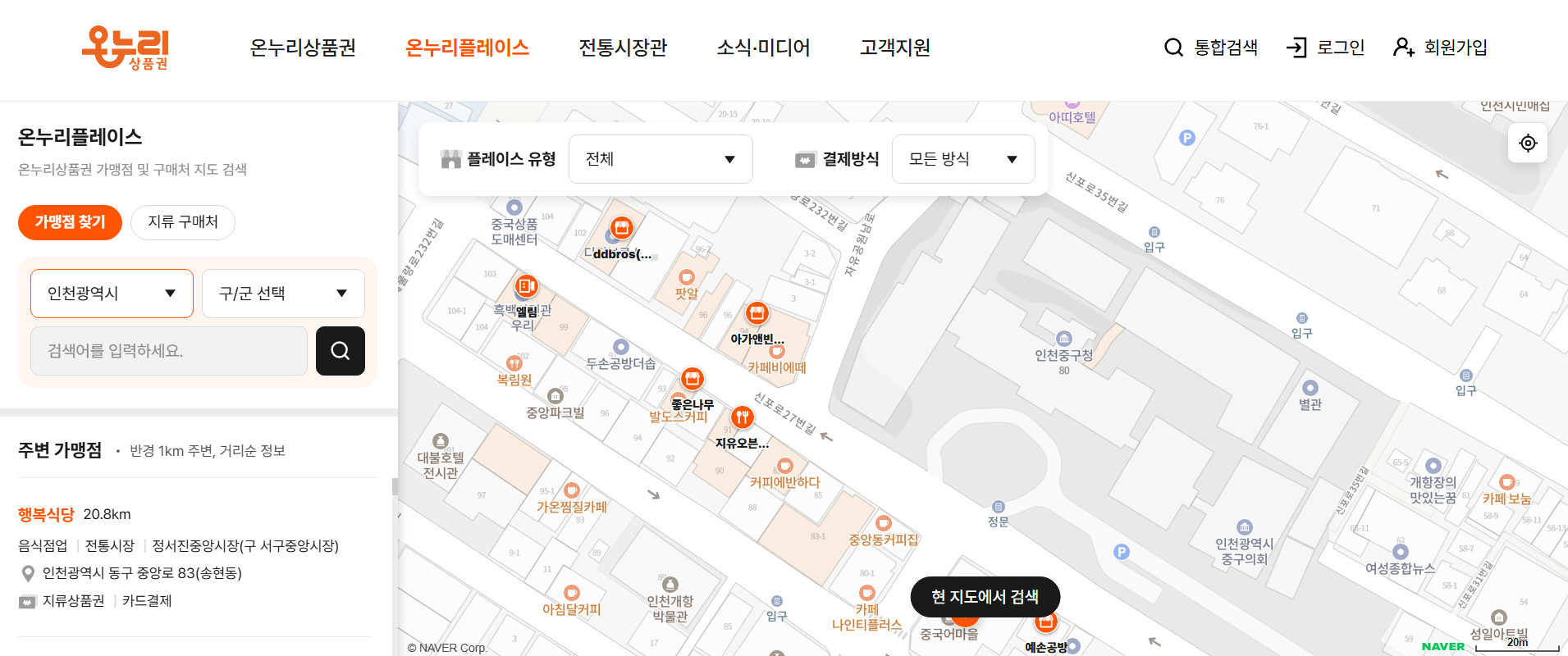Click the 정서진중앙시장(구 서구중앙시장) text
Image resolution: width=1568 pixels, height=656 pixels.
245,546
